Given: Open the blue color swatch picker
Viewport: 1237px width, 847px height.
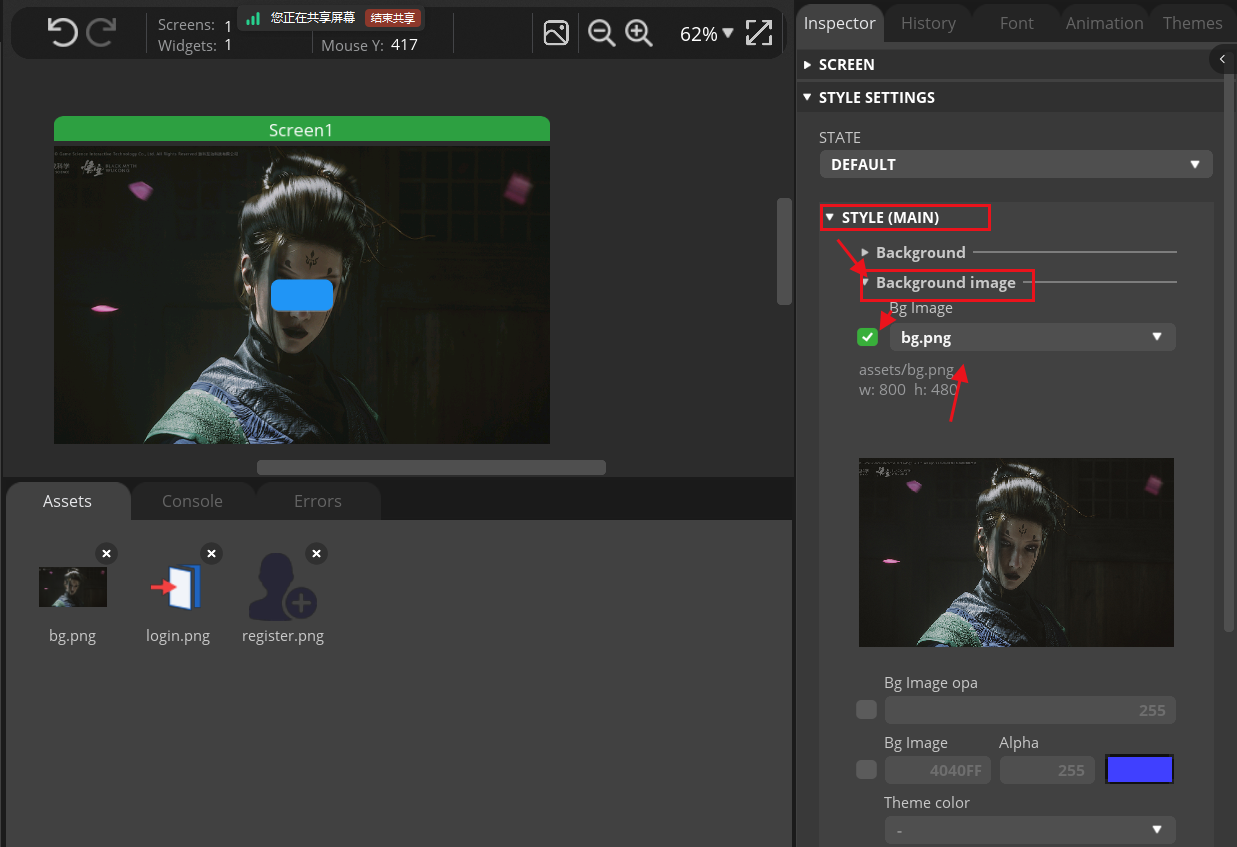Looking at the screenshot, I should [x=1139, y=769].
